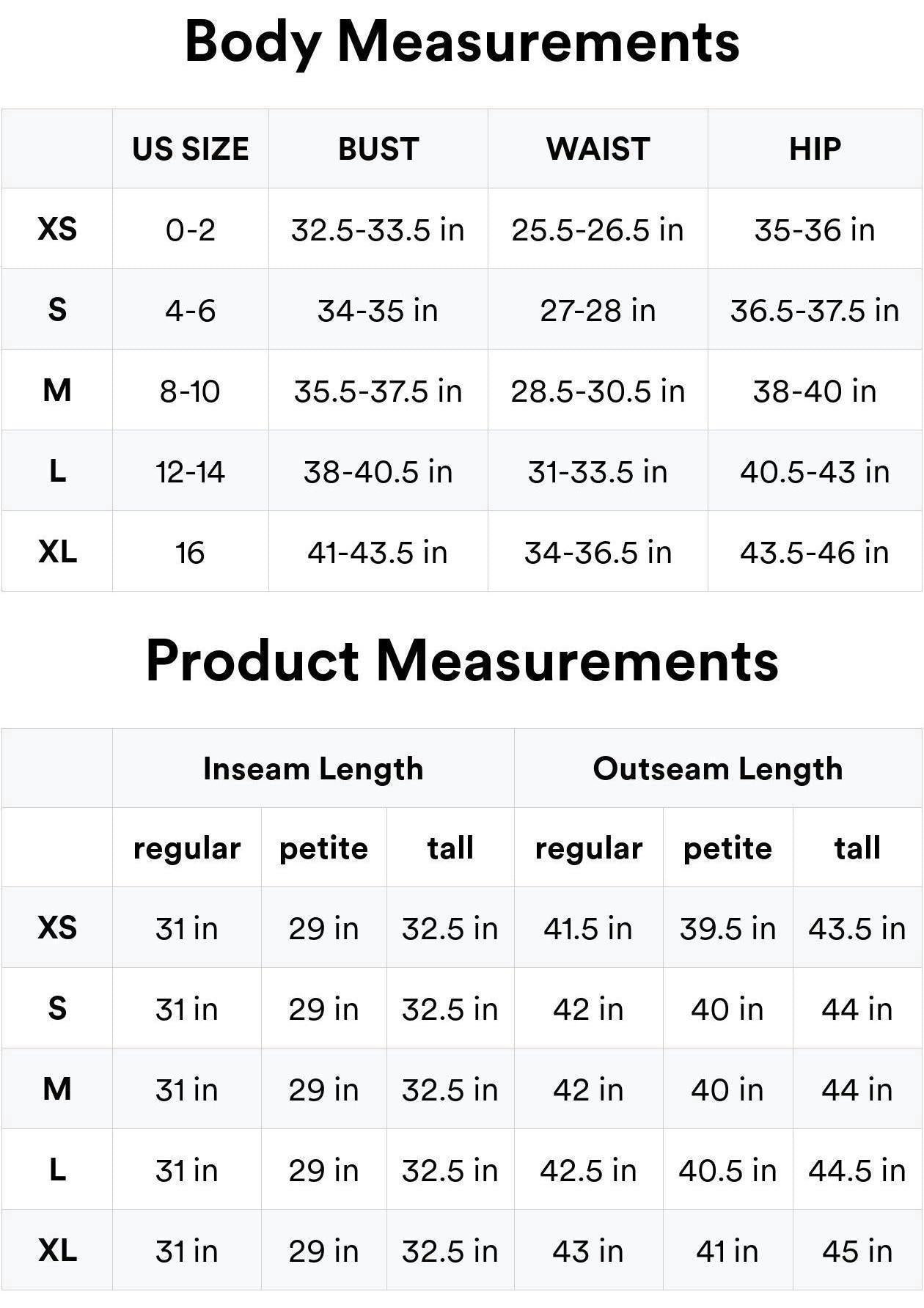Select the Outseam Length header
Image resolution: width=924 pixels, height=1308 pixels.
(718, 768)
